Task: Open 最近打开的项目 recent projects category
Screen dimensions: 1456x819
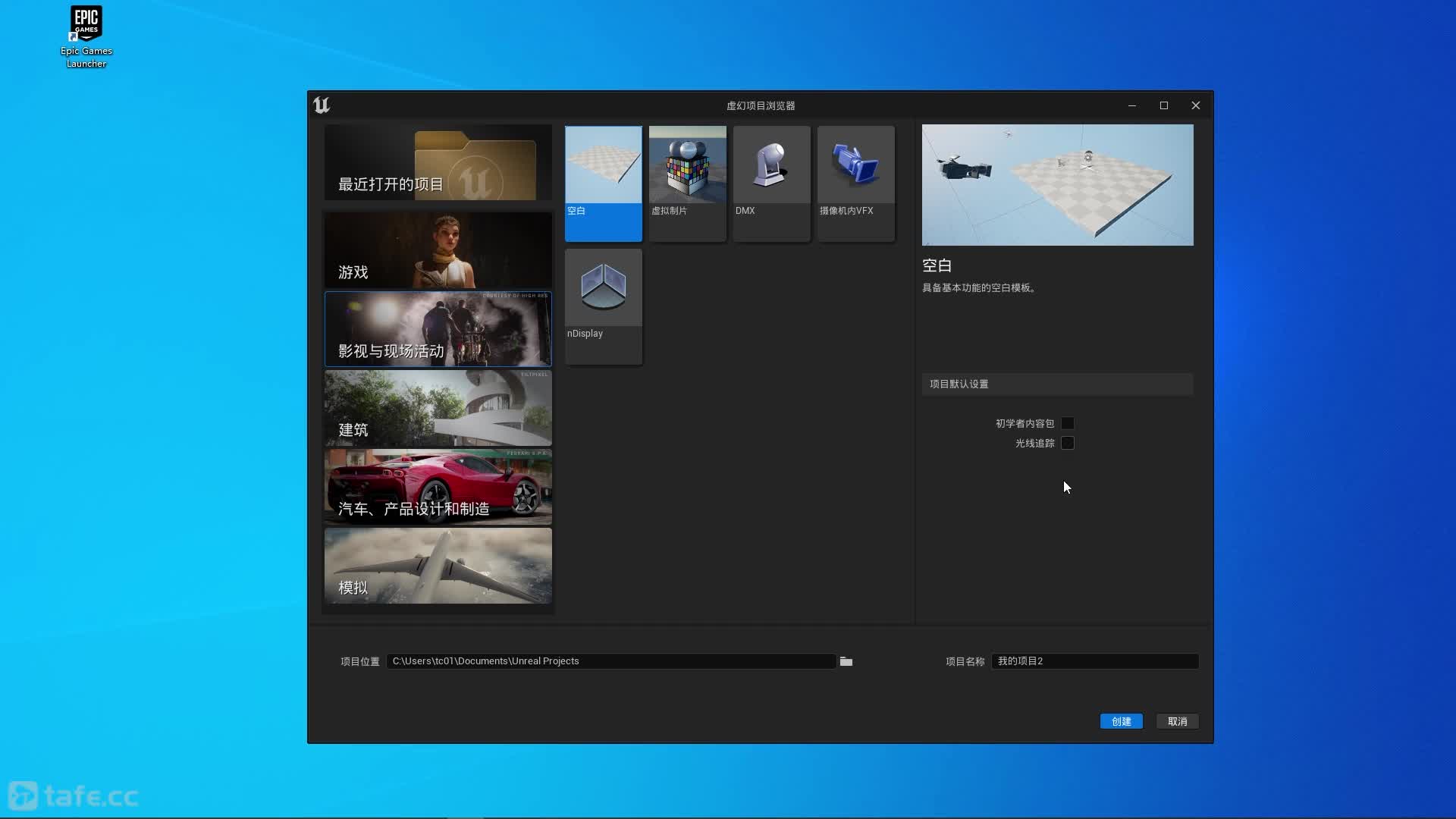Action: pyautogui.click(x=438, y=162)
